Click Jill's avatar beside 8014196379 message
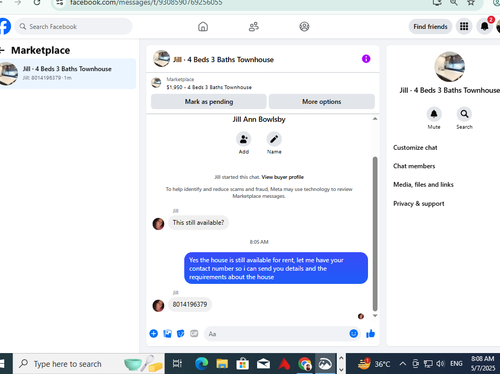This screenshot has height=374, width=500. (158, 305)
